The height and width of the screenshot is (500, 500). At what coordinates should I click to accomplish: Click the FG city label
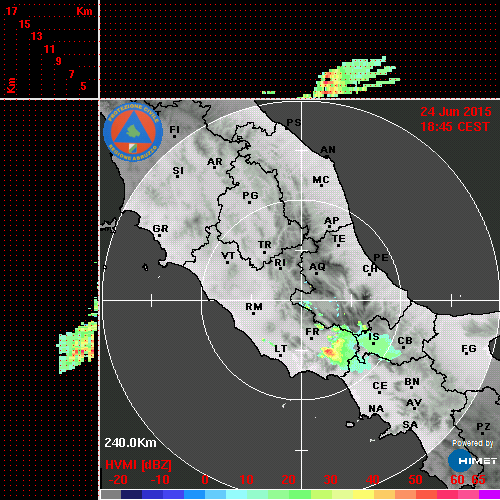(469, 349)
